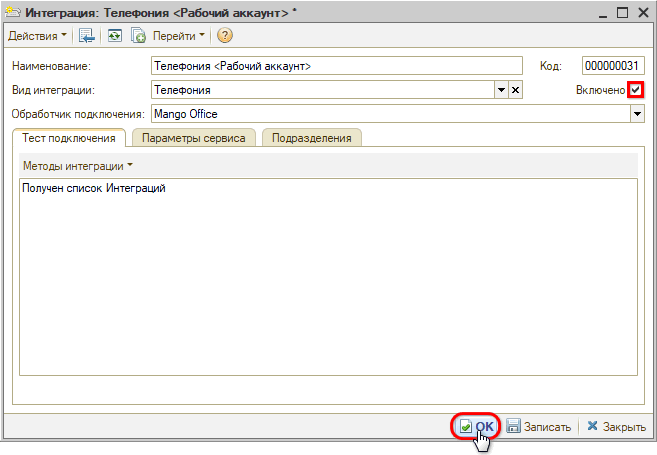Click the Наименование text field
Screen dimensions: 657x455
tap(336, 66)
